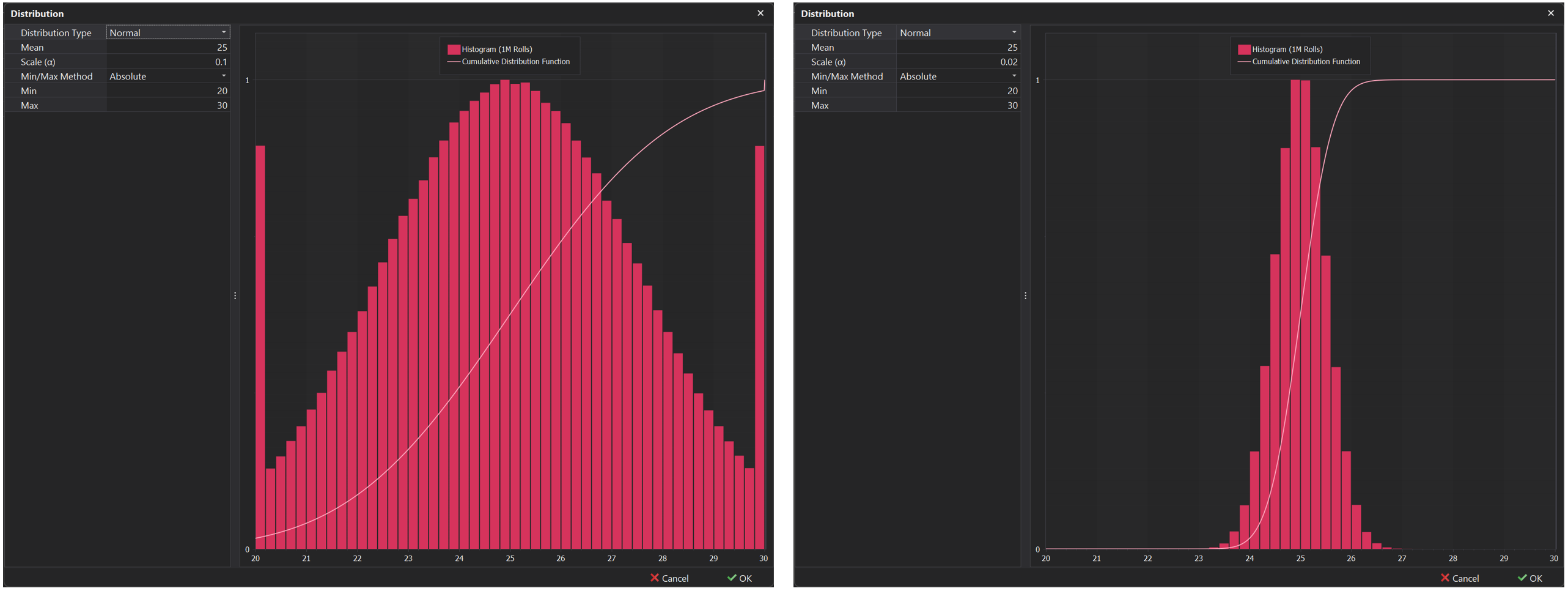Click the Min value field in left dialog

pyautogui.click(x=168, y=91)
